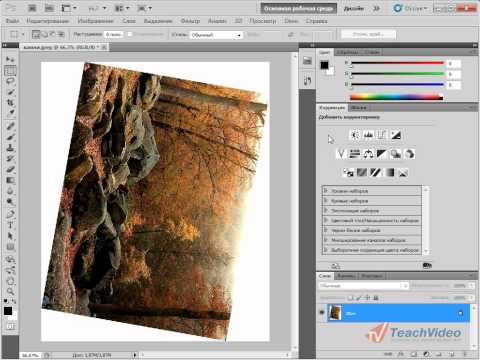The height and width of the screenshot is (360, 480).
Task: Open the CS Live button
Action: [410, 8]
